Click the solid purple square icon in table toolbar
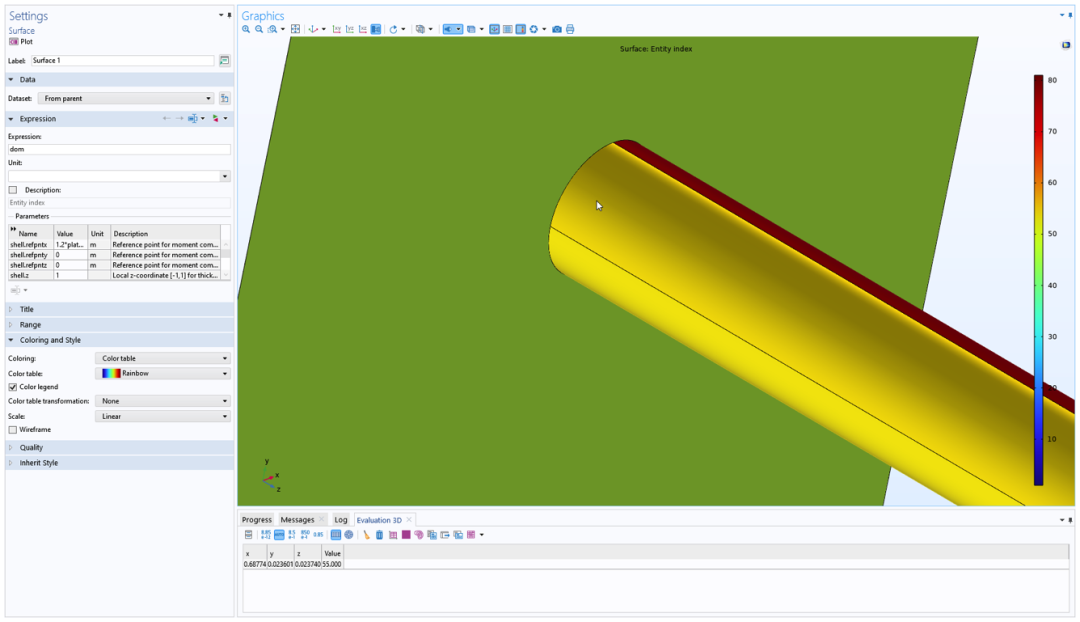1080x622 pixels. pyautogui.click(x=406, y=535)
